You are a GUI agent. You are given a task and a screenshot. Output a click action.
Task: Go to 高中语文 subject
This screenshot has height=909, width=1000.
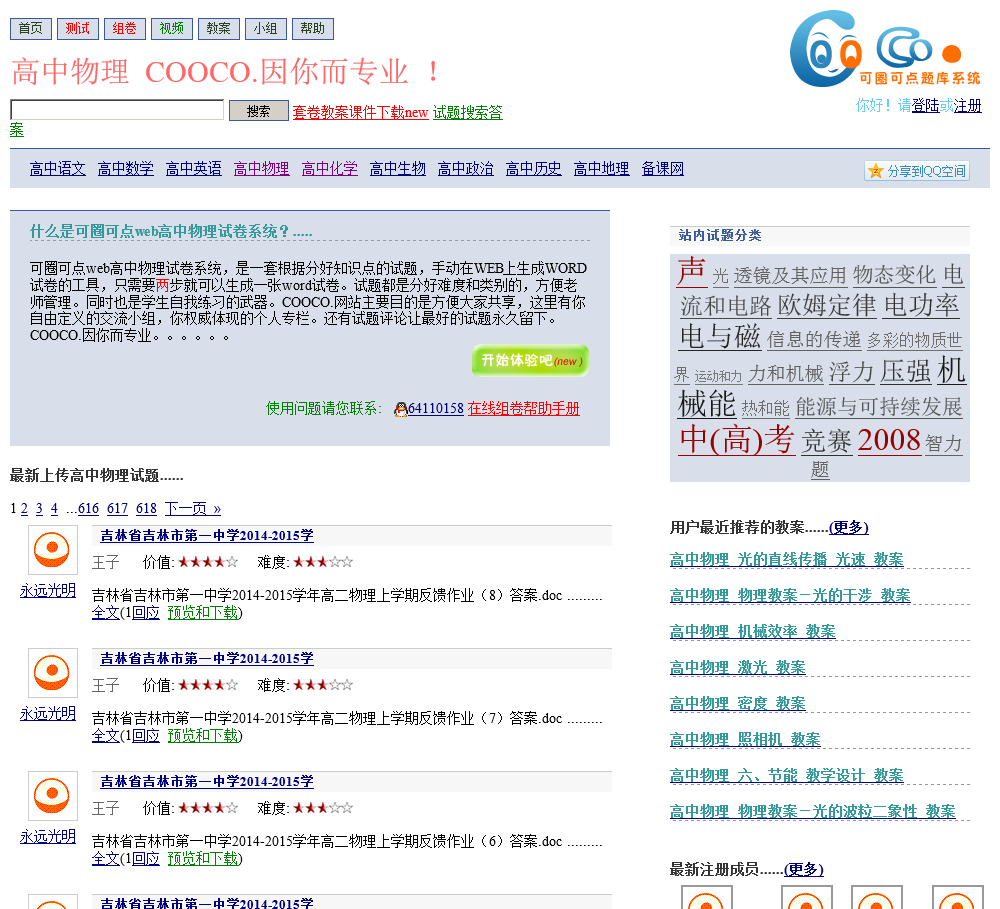[57, 169]
